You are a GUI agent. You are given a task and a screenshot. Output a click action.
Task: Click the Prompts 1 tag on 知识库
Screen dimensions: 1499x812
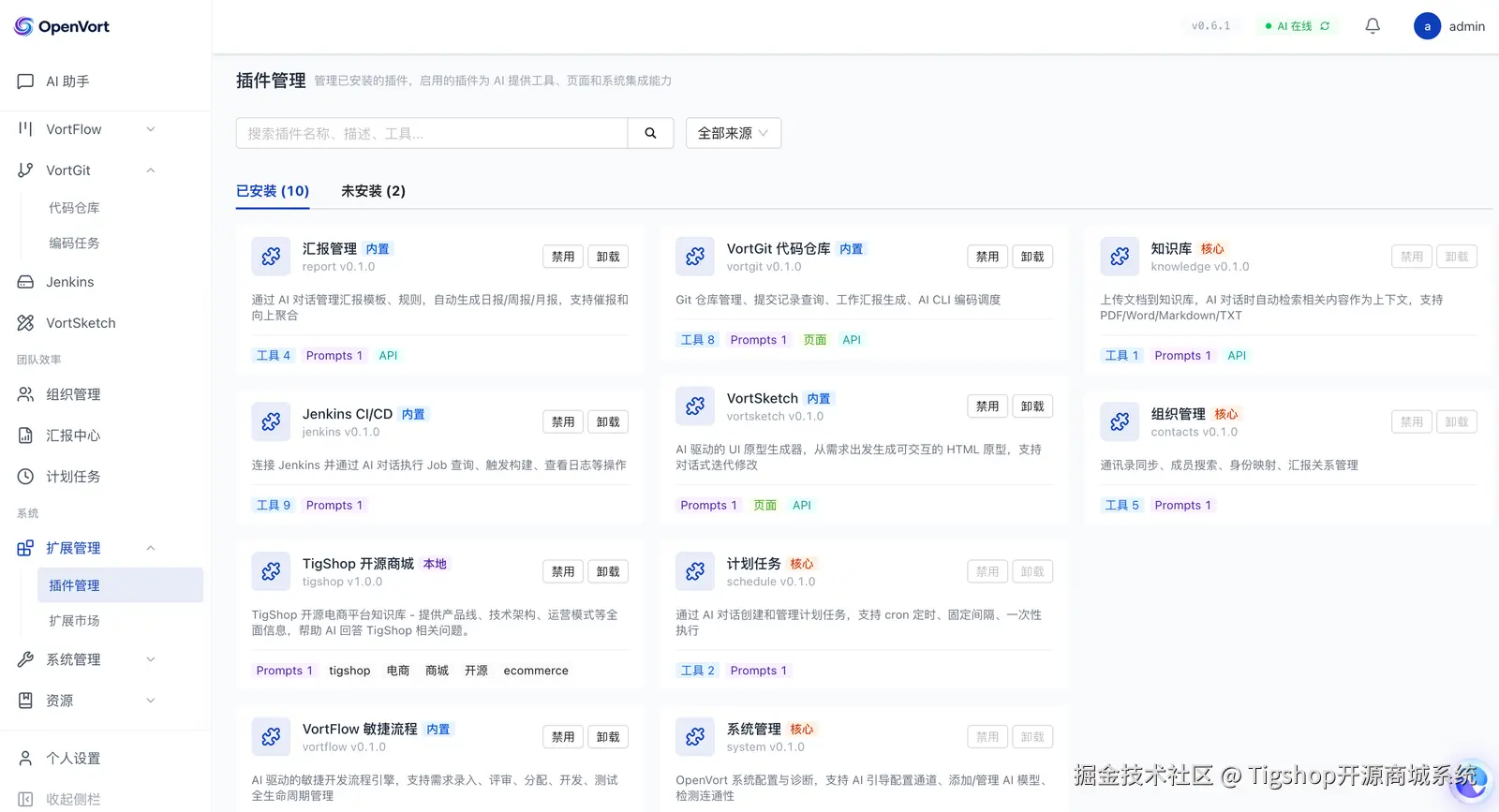coord(1182,356)
